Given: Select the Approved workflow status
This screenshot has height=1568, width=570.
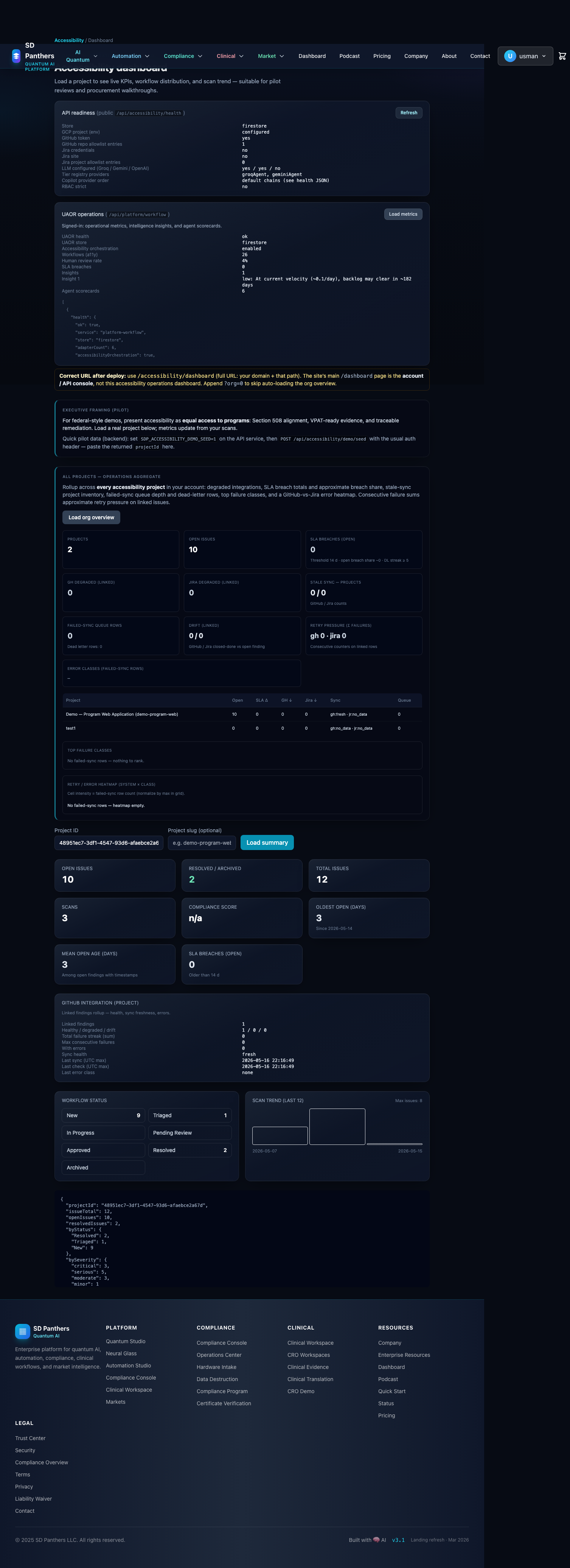Looking at the screenshot, I should (x=103, y=1150).
